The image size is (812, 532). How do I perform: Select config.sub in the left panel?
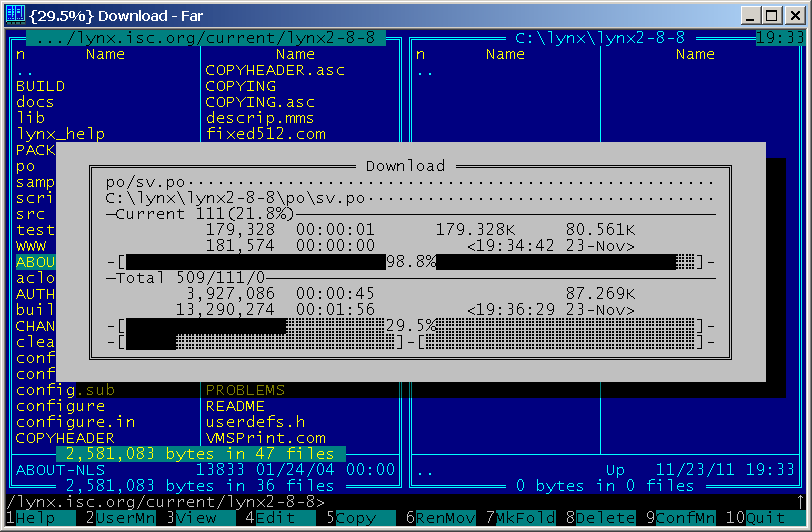(x=65, y=390)
